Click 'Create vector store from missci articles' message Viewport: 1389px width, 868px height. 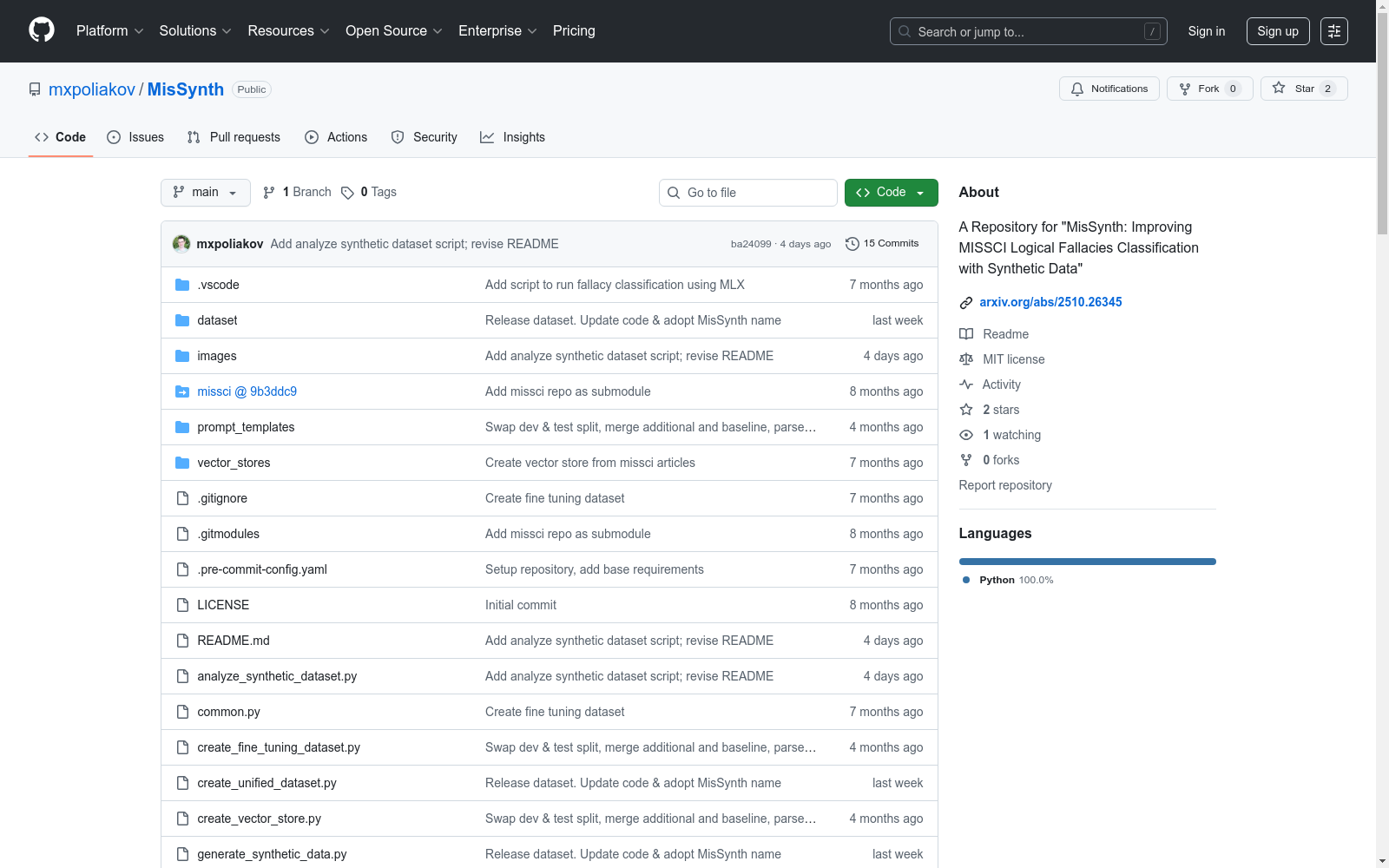coord(590,463)
